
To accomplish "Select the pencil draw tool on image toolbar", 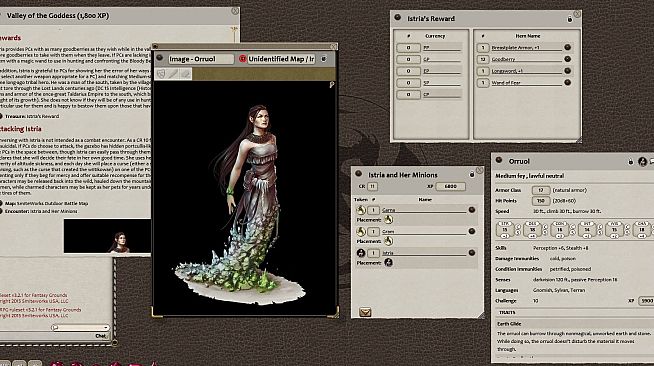I will [173, 74].
